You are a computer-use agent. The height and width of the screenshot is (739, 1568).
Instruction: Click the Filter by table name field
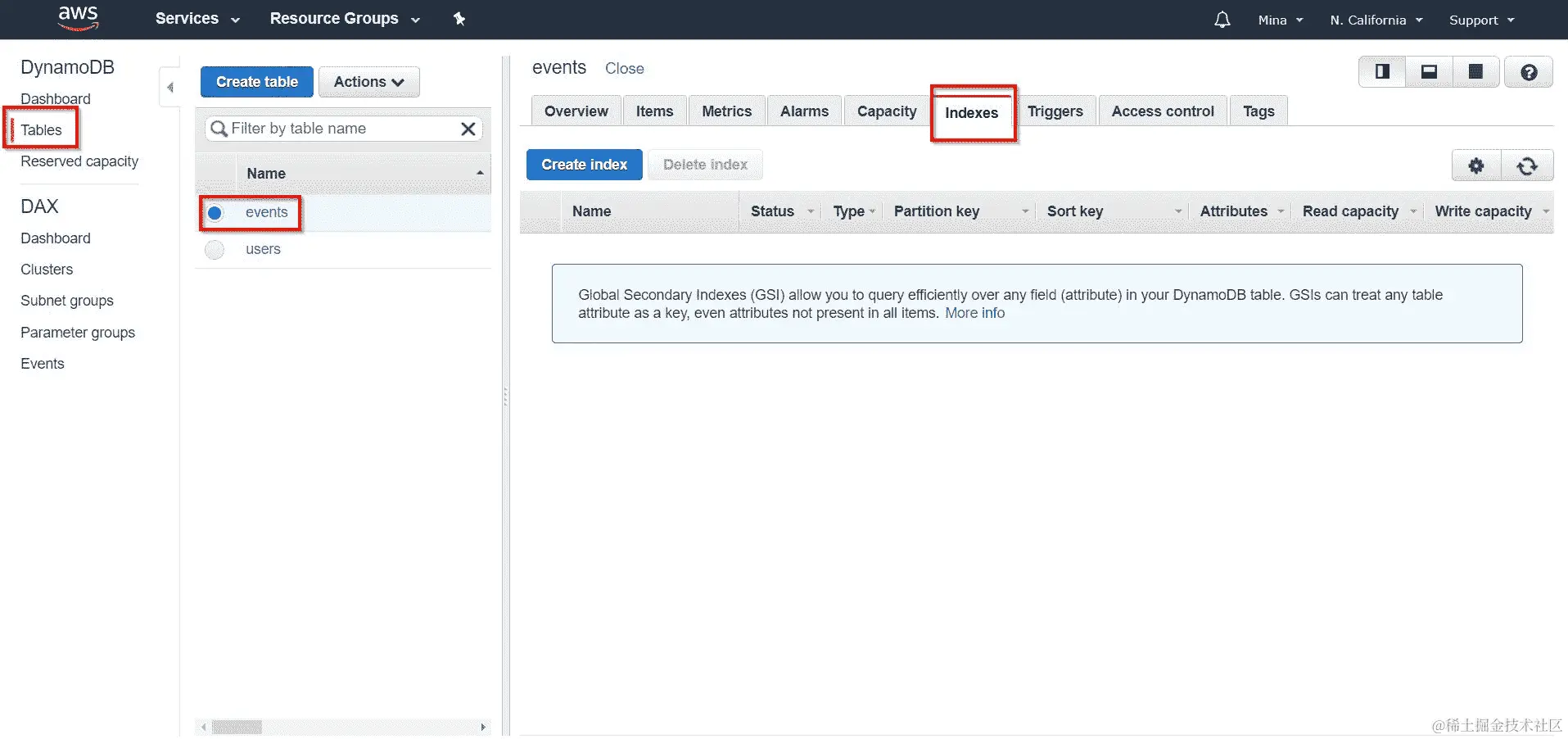tap(343, 129)
